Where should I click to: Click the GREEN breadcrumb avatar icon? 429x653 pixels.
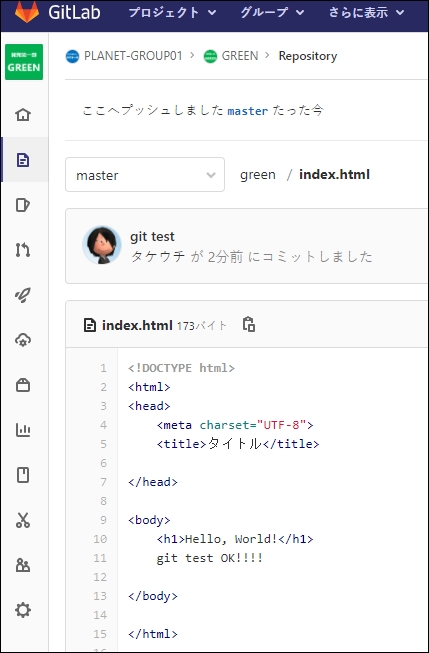click(x=210, y=56)
